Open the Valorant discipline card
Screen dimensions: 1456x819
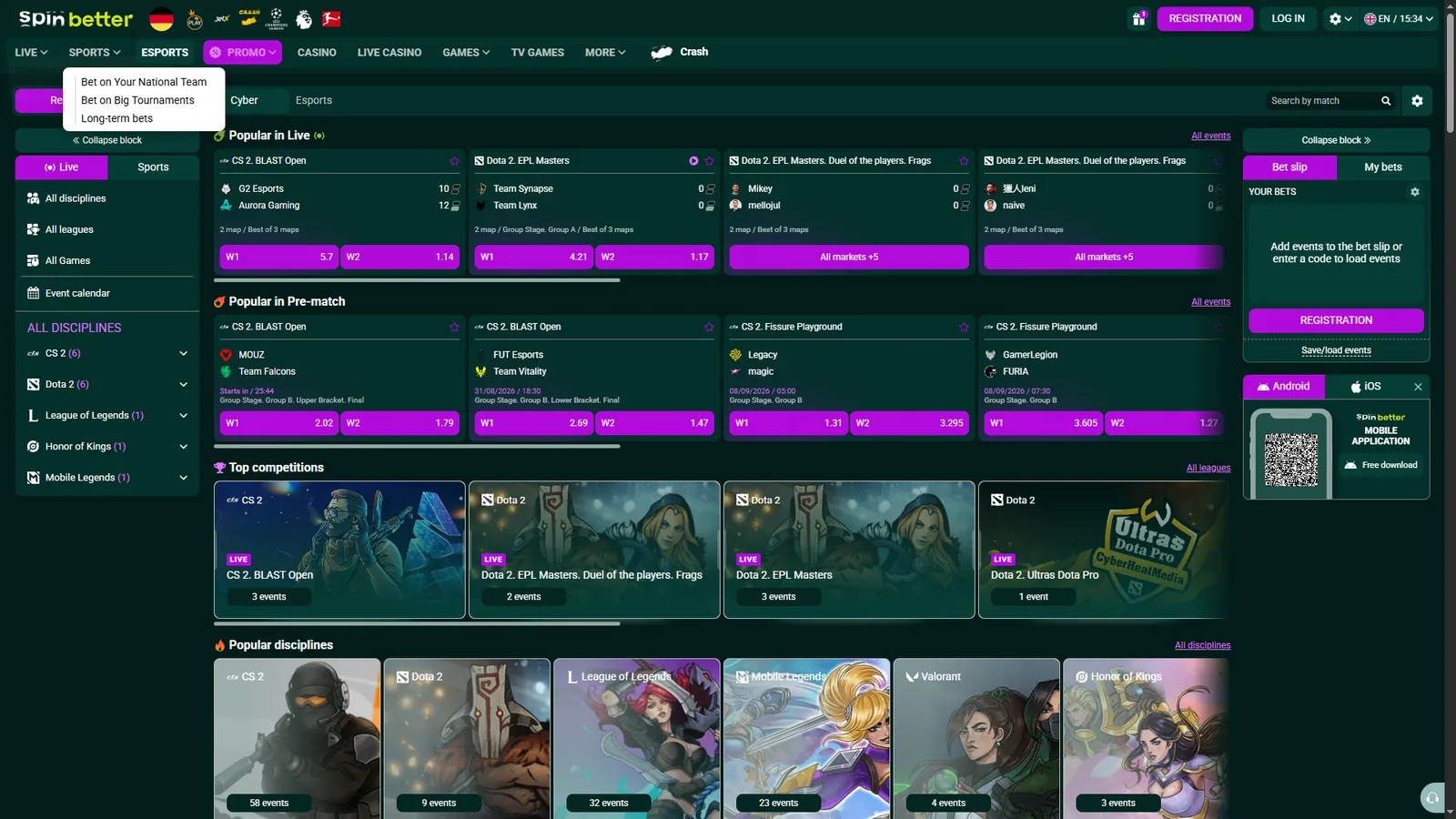coord(976,738)
